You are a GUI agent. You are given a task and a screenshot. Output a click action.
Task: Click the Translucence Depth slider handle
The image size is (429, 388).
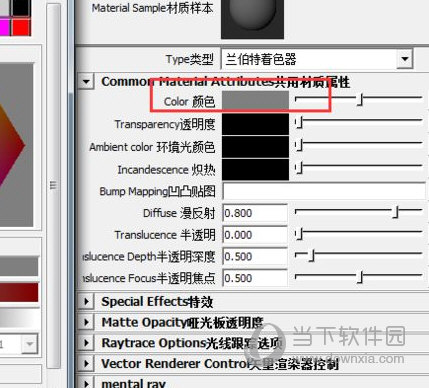(312, 256)
